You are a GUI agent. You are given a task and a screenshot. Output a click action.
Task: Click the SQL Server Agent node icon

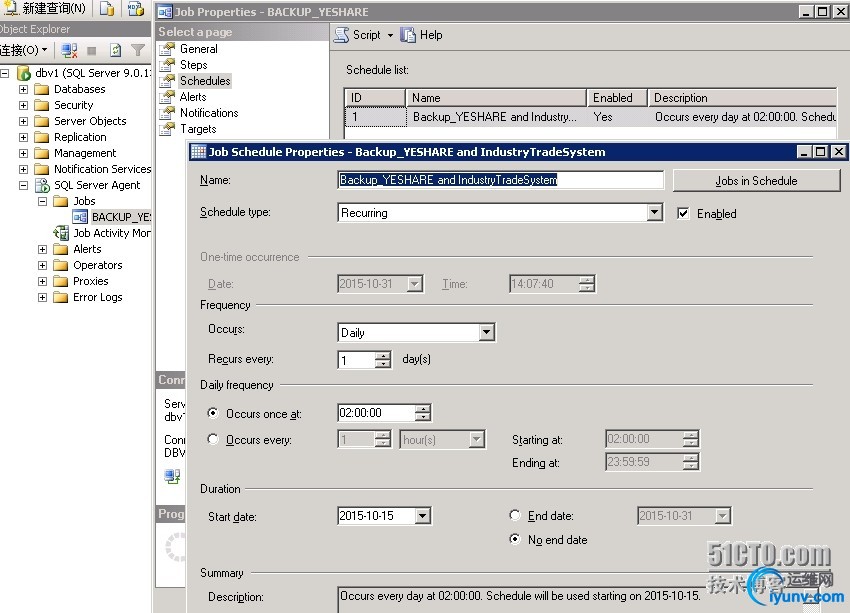42,185
